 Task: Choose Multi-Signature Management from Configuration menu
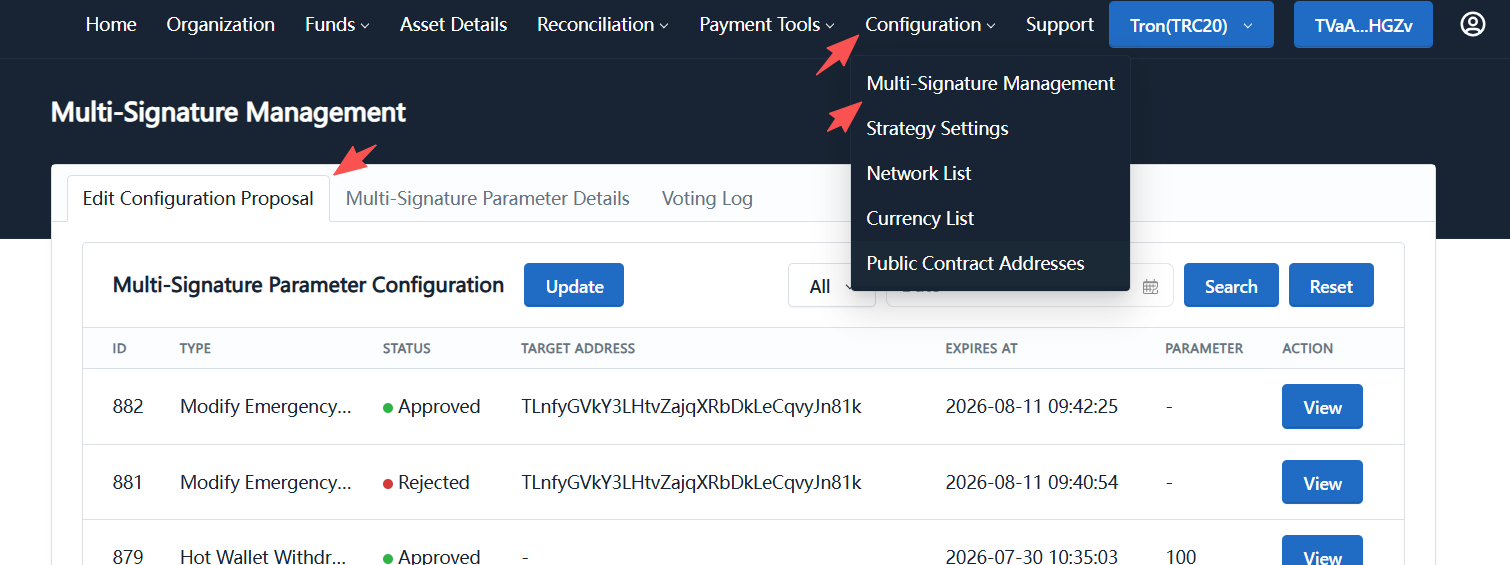click(x=990, y=84)
